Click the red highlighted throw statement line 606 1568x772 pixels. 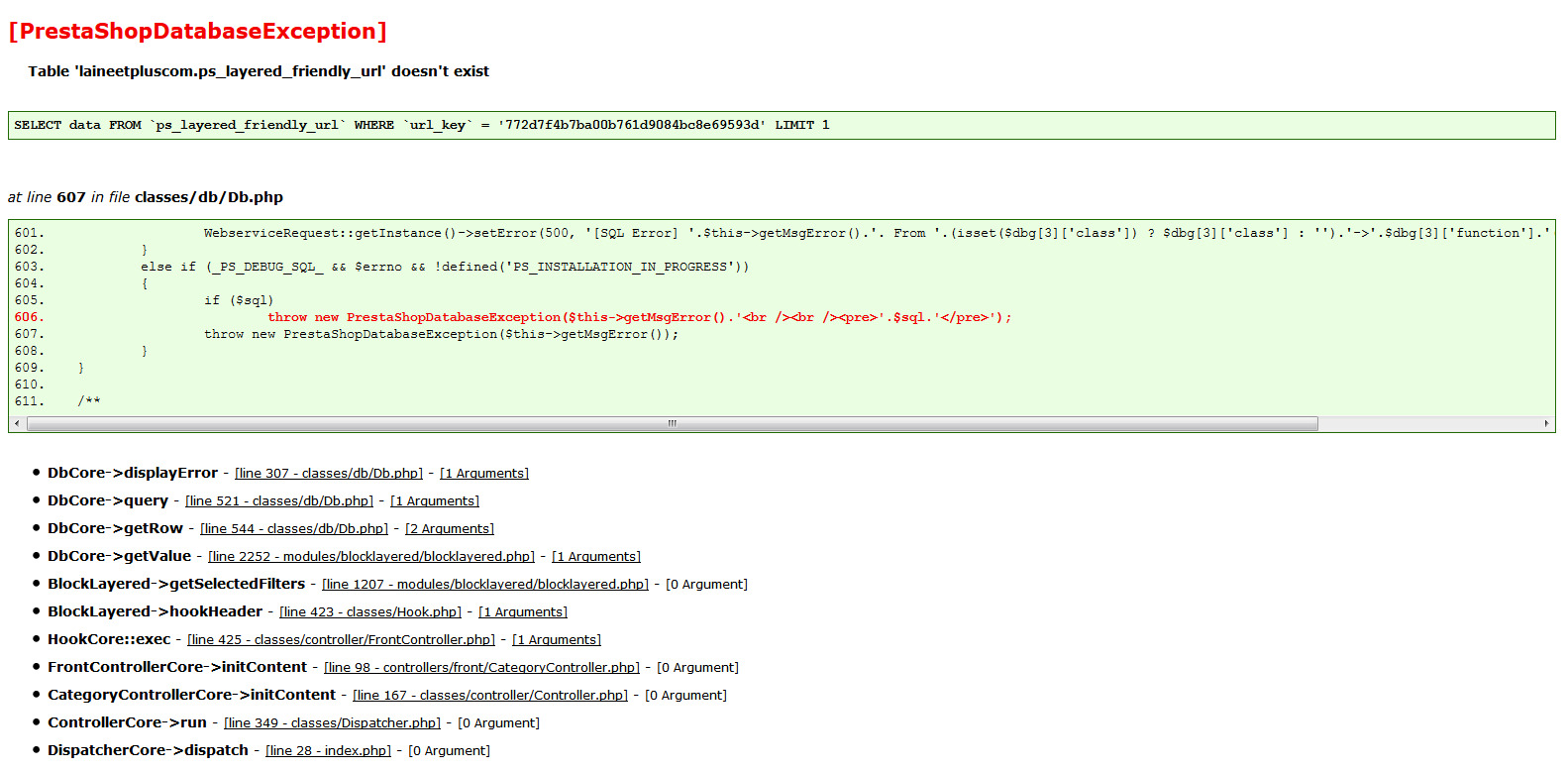[x=640, y=317]
